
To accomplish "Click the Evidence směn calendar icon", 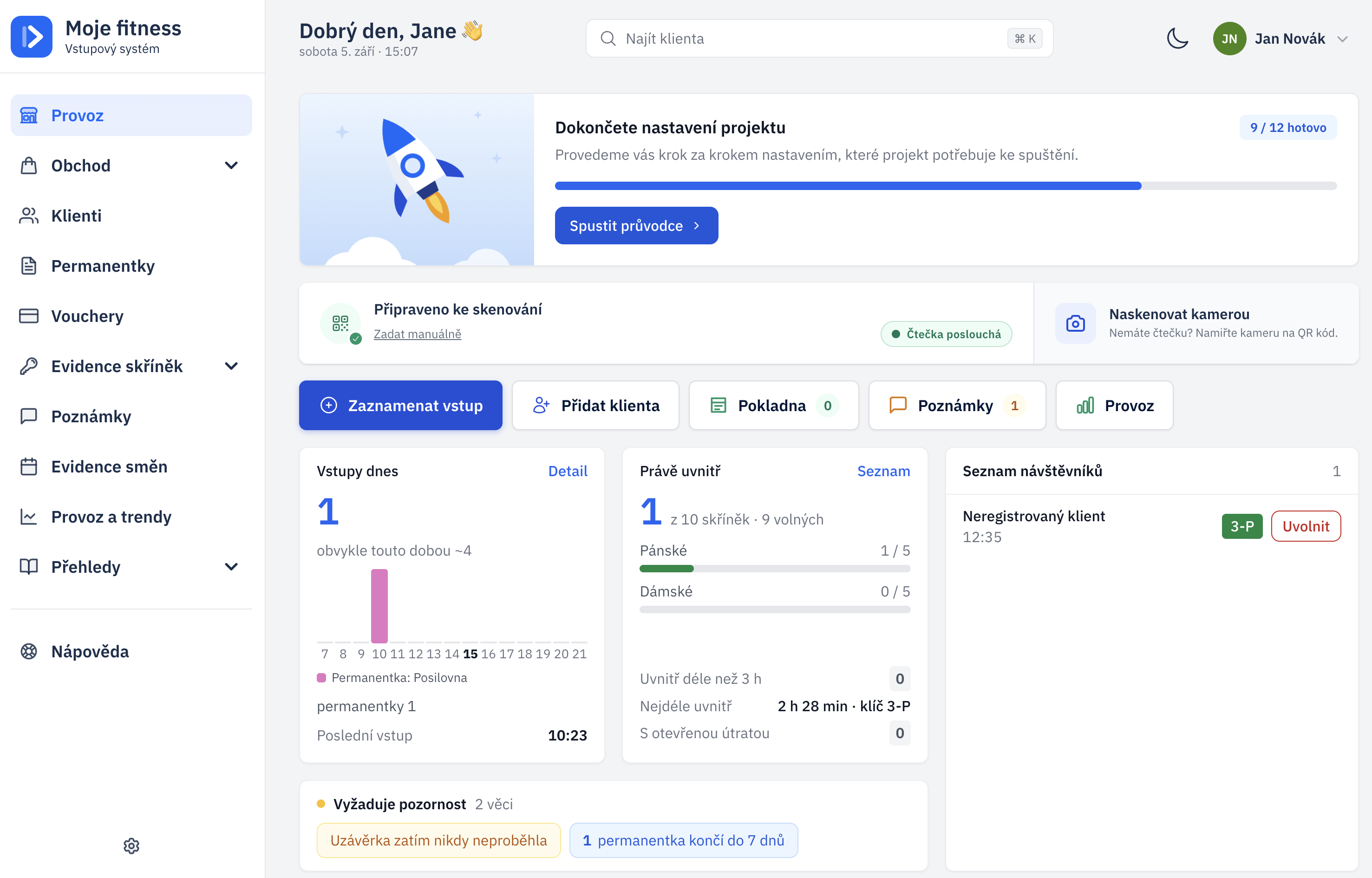I will coord(28,466).
